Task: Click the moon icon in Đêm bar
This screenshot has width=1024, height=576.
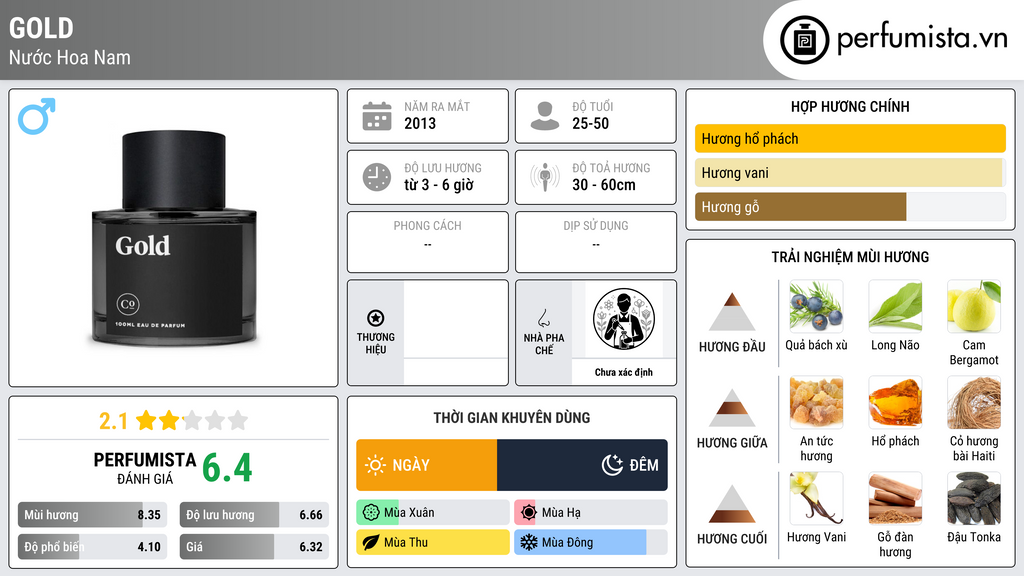Action: click(x=612, y=465)
